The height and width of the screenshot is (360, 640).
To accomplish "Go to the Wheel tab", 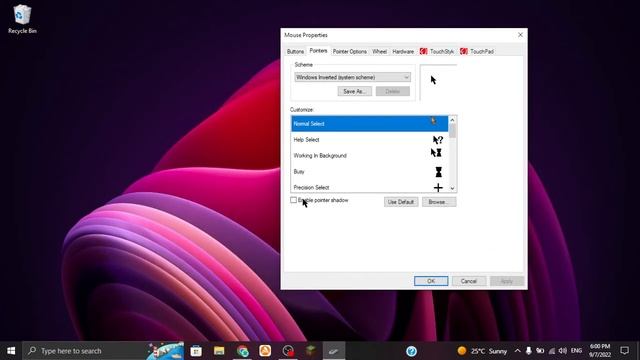I will click(x=379, y=51).
